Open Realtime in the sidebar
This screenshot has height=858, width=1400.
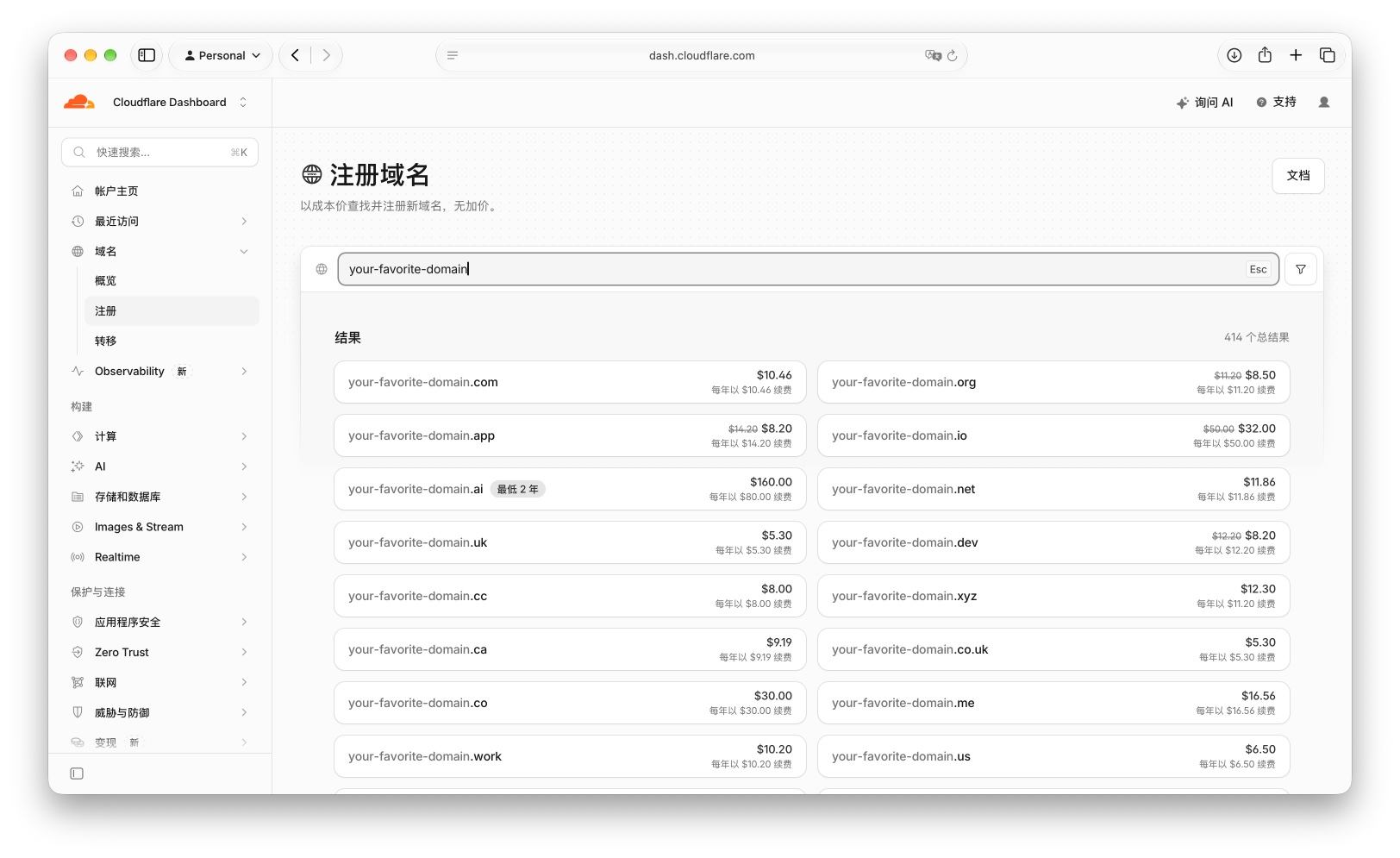click(x=159, y=557)
